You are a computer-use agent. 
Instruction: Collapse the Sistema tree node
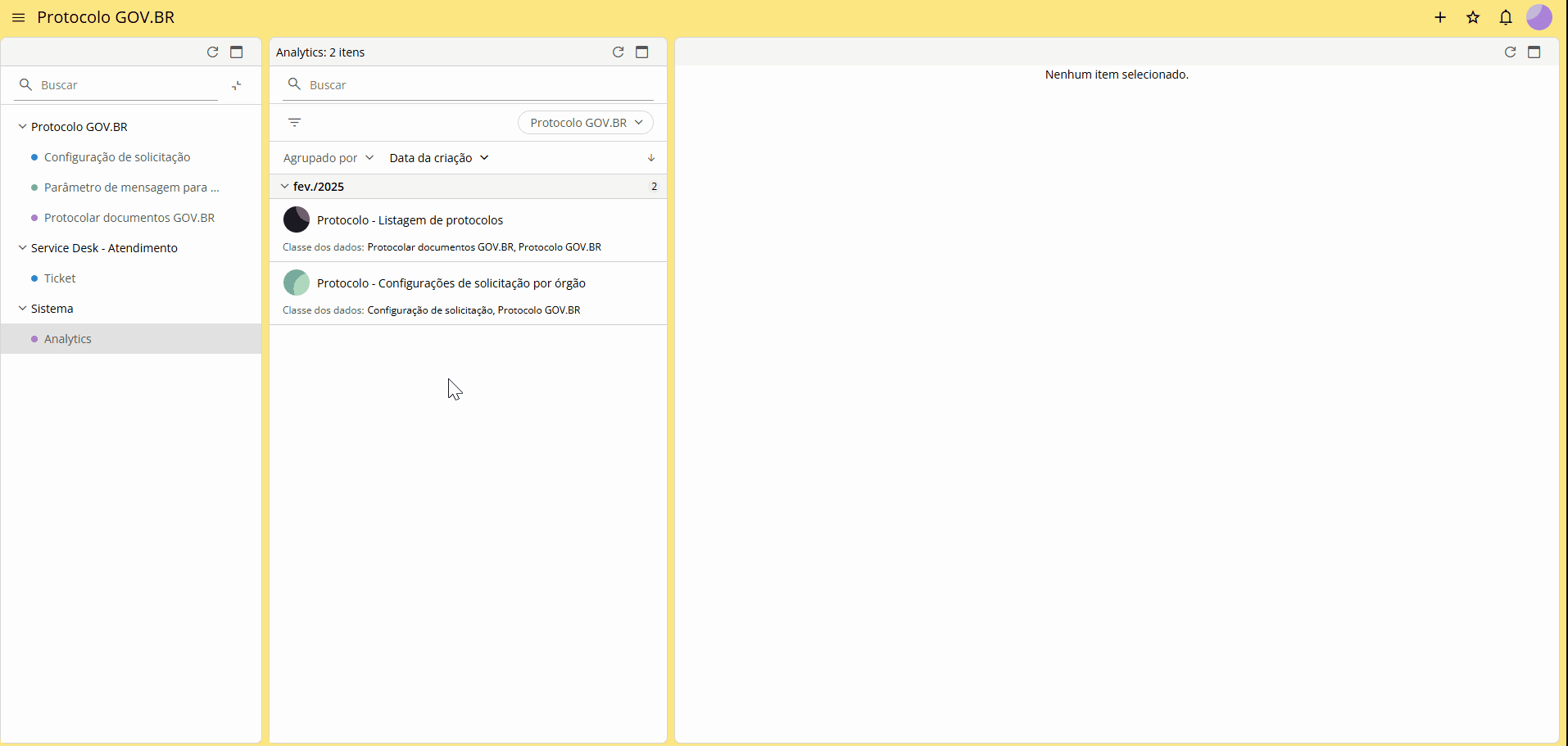tap(22, 308)
